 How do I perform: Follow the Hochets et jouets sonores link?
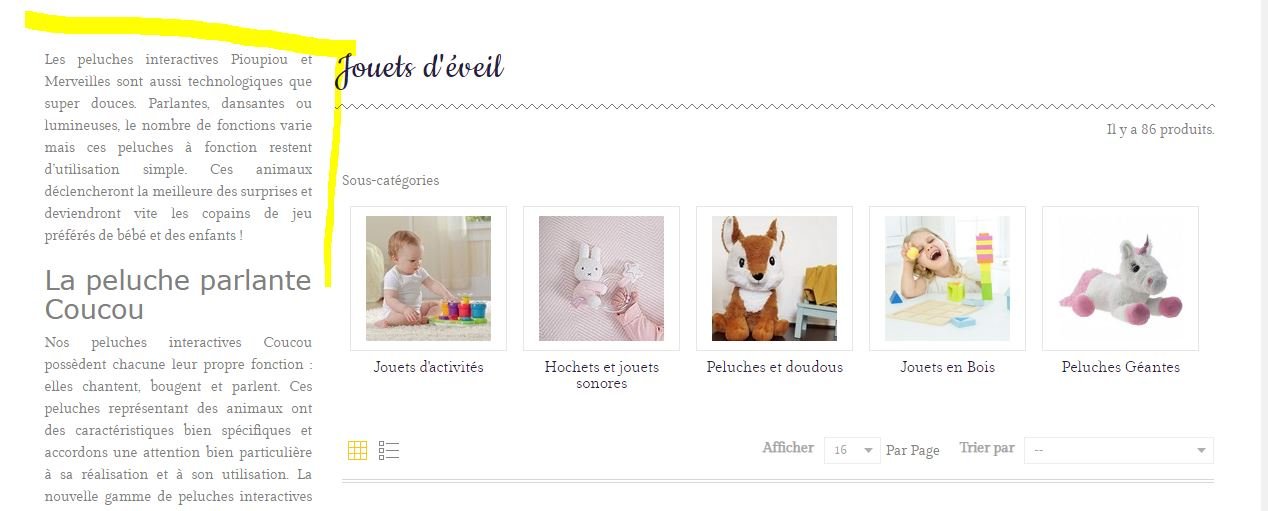601,375
